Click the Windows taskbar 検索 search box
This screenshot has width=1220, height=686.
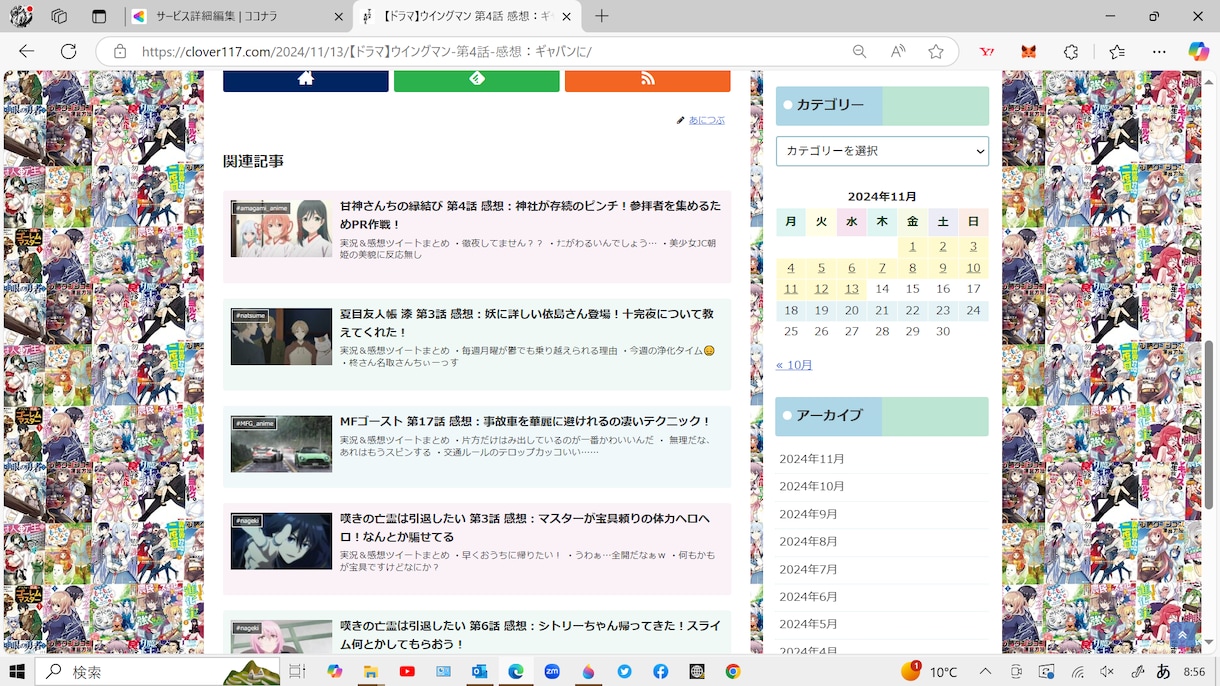tap(158, 671)
